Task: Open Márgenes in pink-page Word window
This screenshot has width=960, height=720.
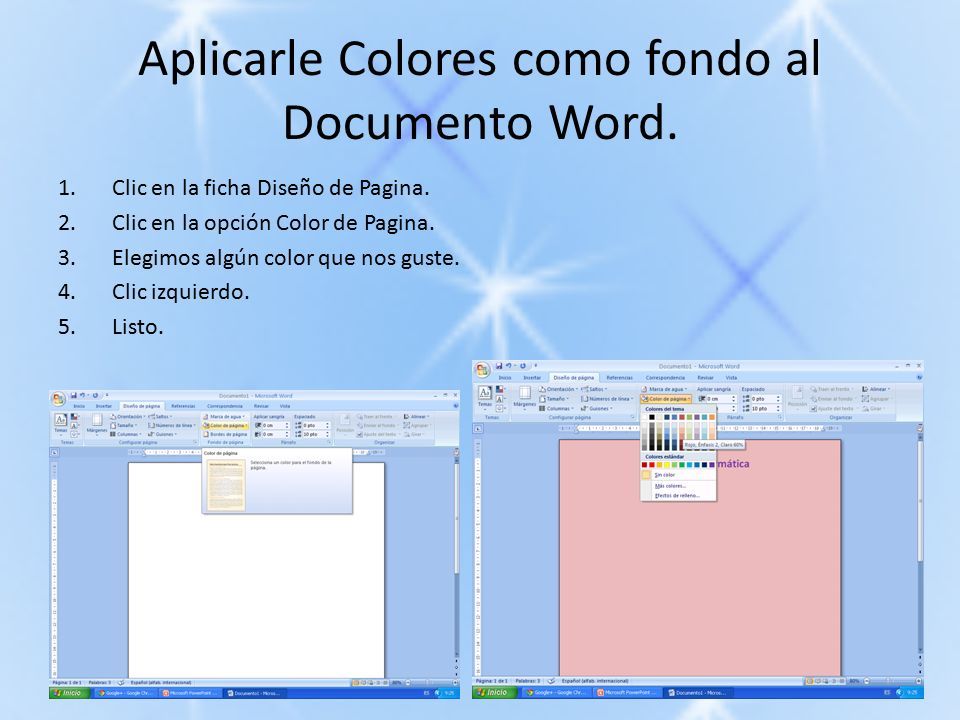Action: (525, 397)
